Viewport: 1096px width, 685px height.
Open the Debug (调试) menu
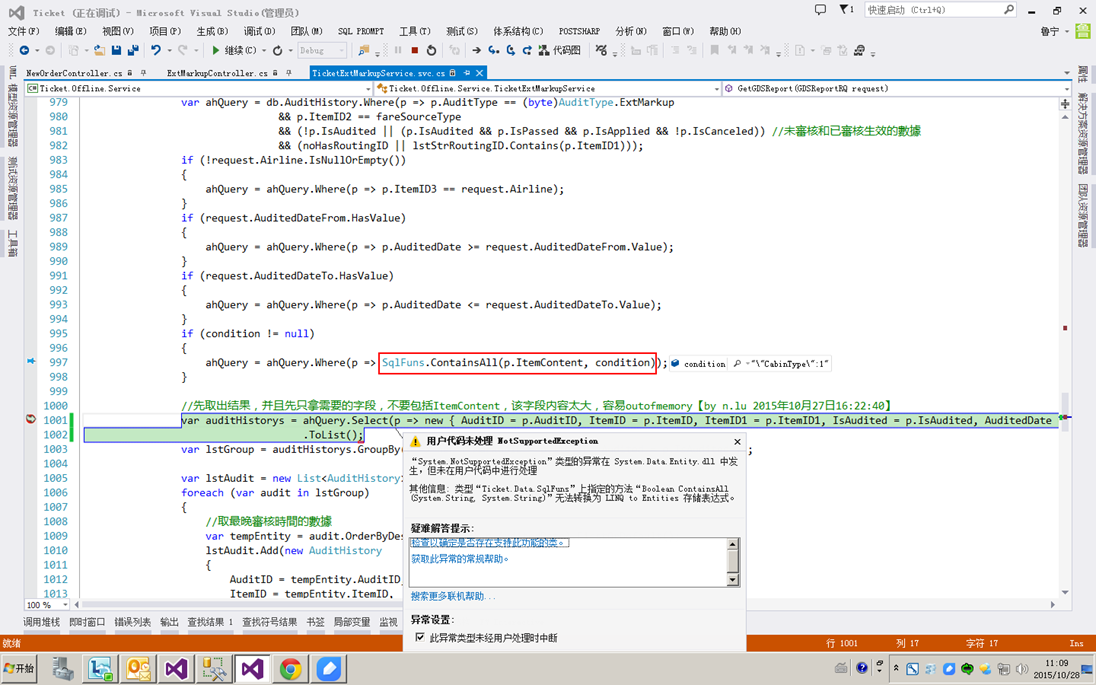259,31
